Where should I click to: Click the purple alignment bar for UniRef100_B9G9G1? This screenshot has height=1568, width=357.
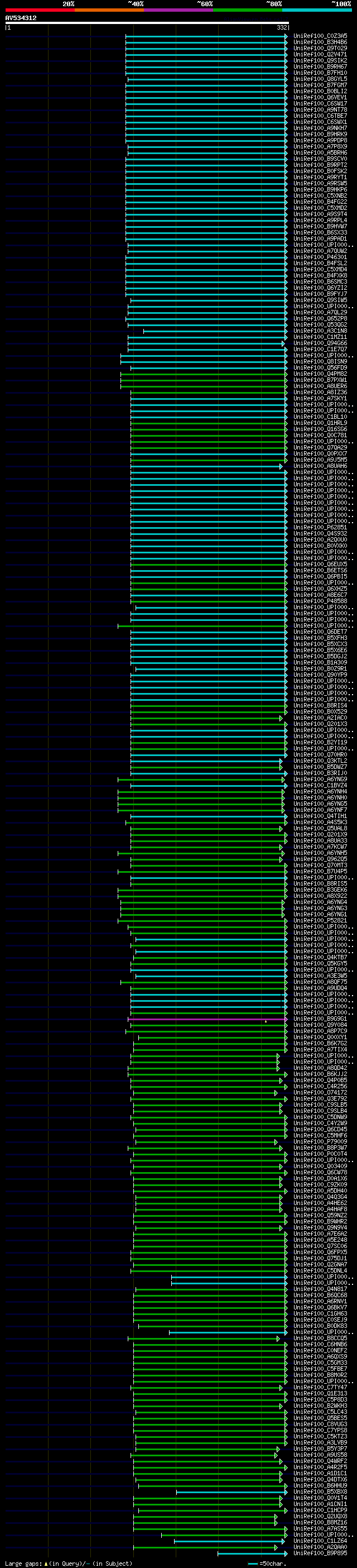click(x=208, y=1019)
